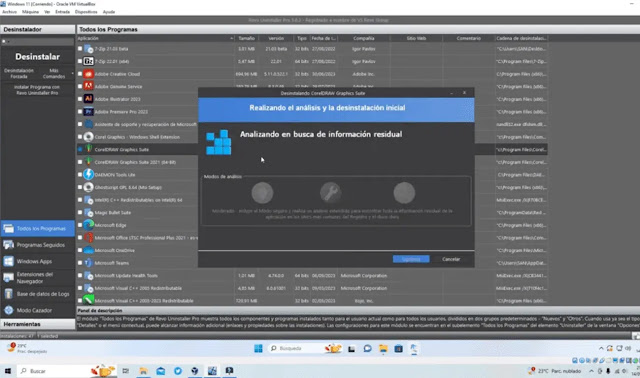The image size is (640, 378).
Task: Click the Compañía column header
Action: [364, 38]
